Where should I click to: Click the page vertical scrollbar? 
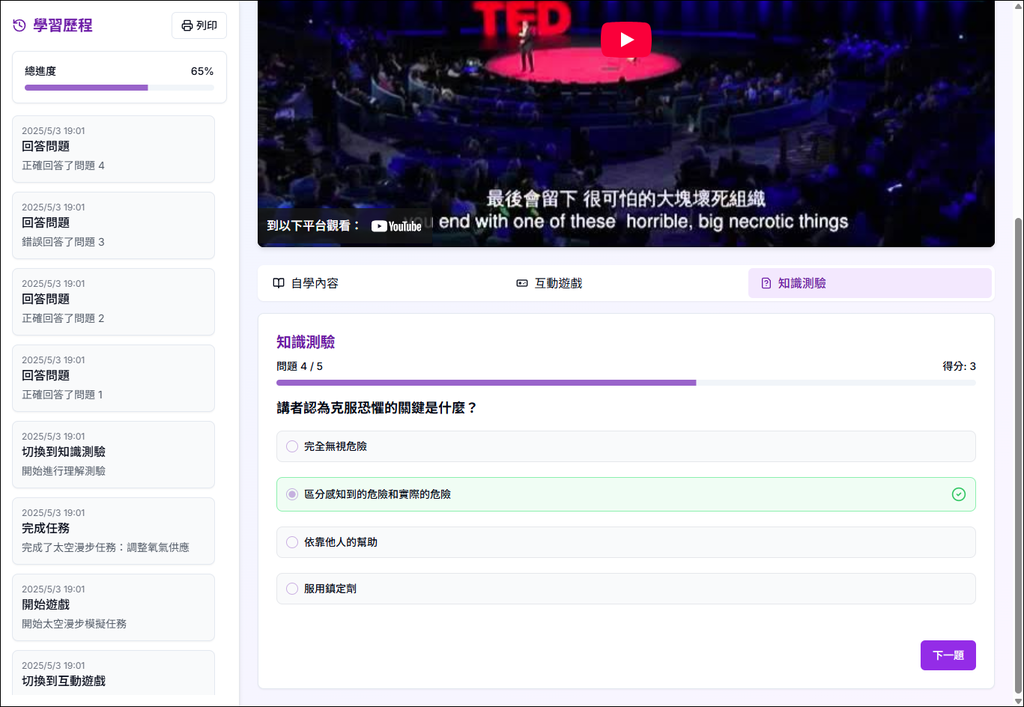click(1017, 457)
